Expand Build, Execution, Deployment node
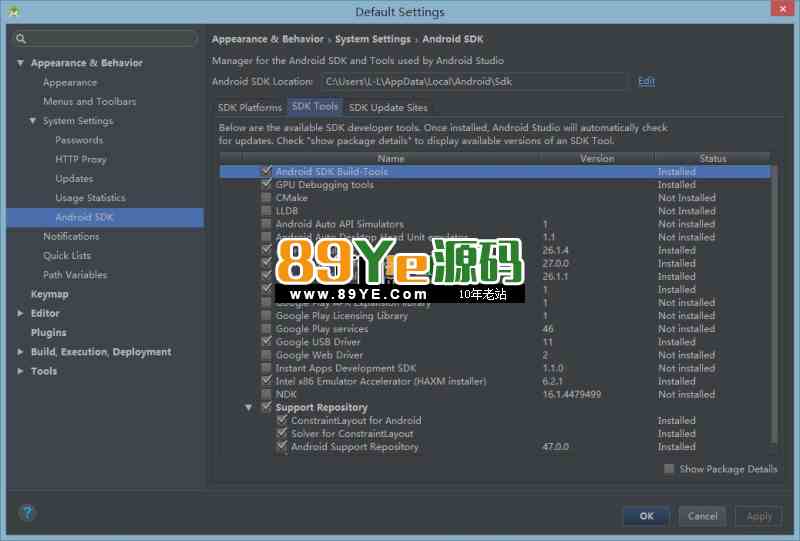The width and height of the screenshot is (800, 541). (x=20, y=352)
